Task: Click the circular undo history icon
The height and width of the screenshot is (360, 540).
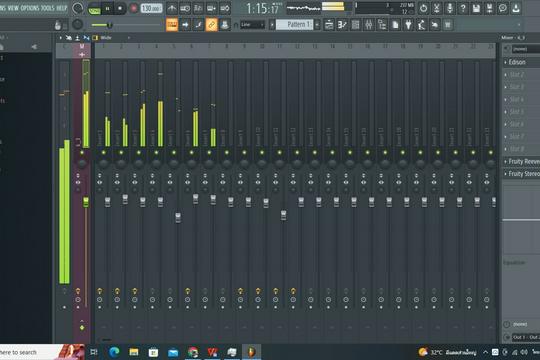Action: click(423, 8)
